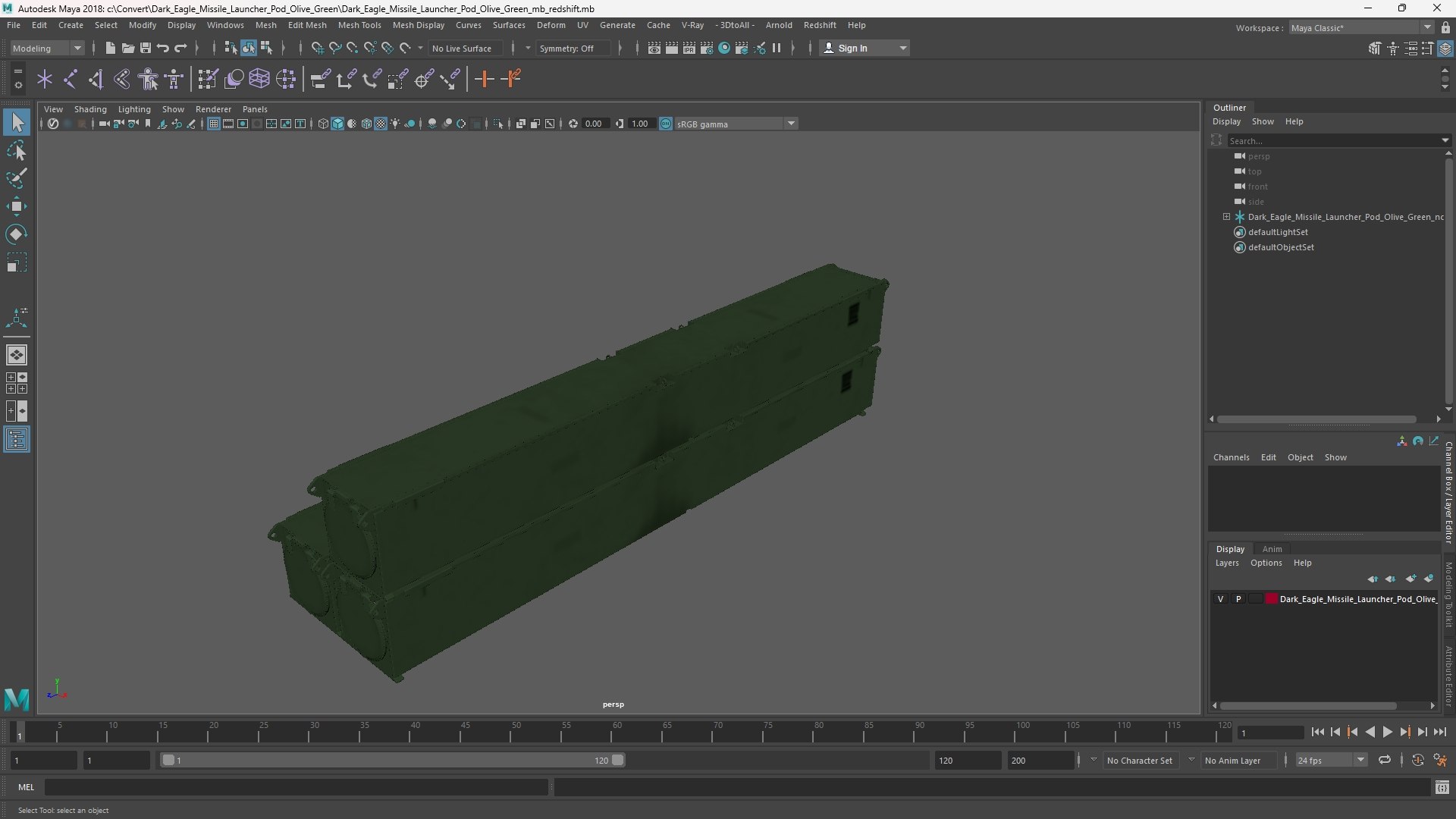
Task: Open the Layers menu in layer editor
Action: [x=1226, y=563]
